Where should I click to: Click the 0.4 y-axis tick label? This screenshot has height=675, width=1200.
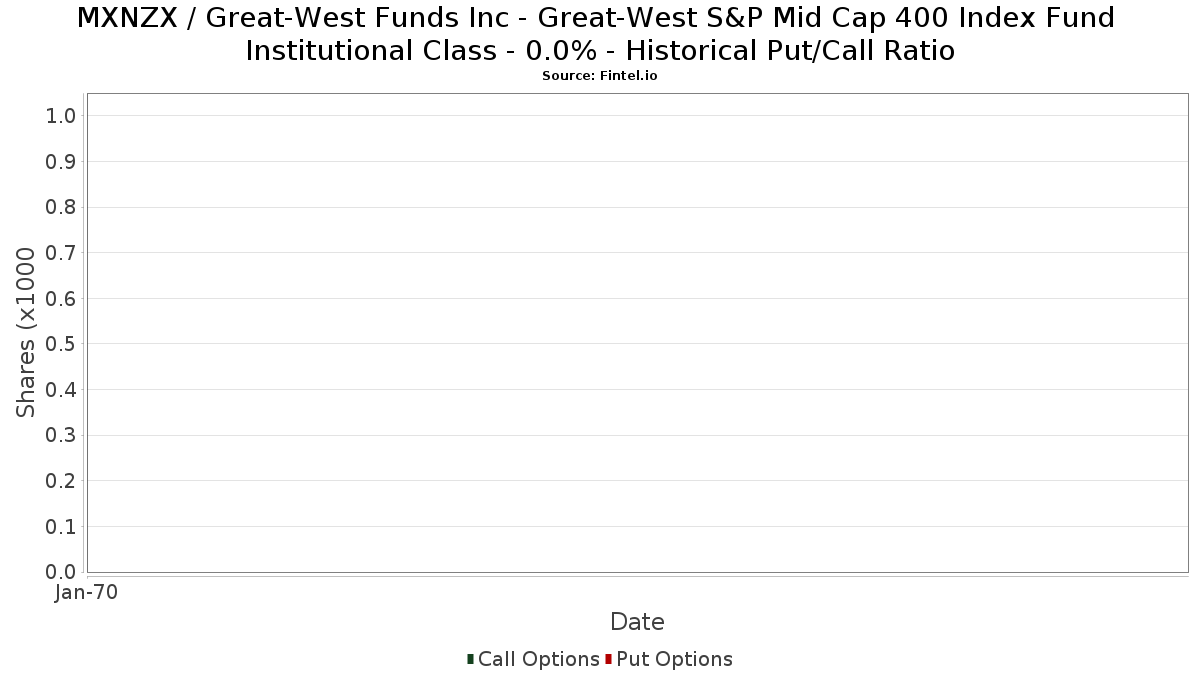61,390
